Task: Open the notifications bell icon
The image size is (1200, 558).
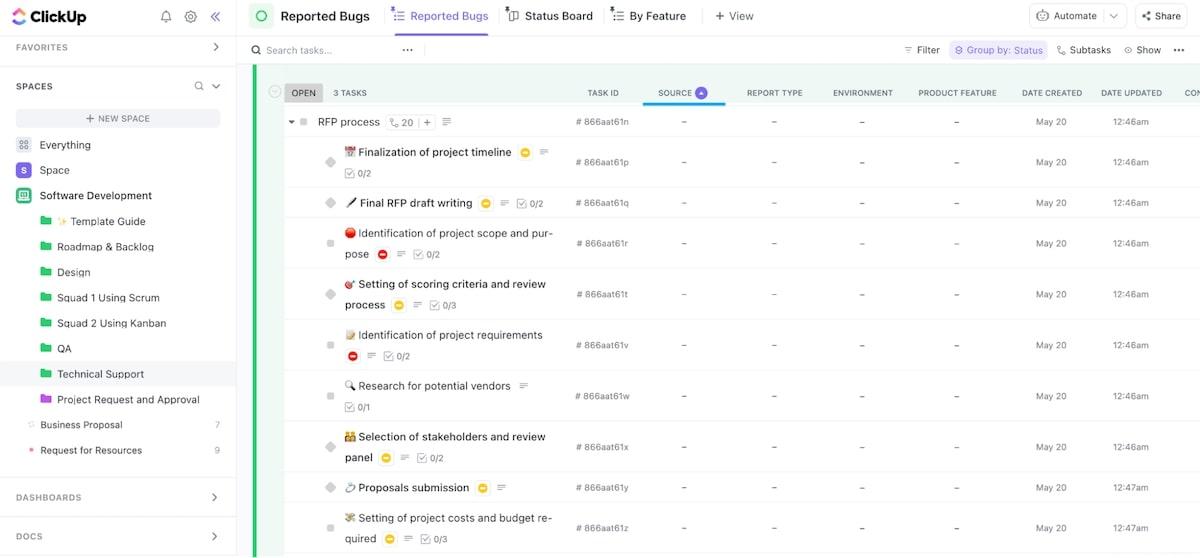Action: [x=166, y=17]
